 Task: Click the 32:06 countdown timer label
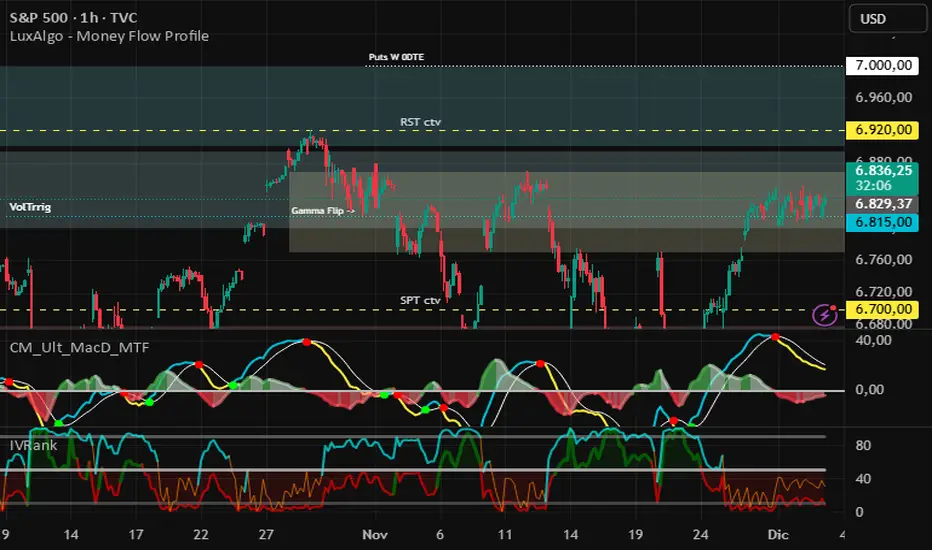click(873, 186)
